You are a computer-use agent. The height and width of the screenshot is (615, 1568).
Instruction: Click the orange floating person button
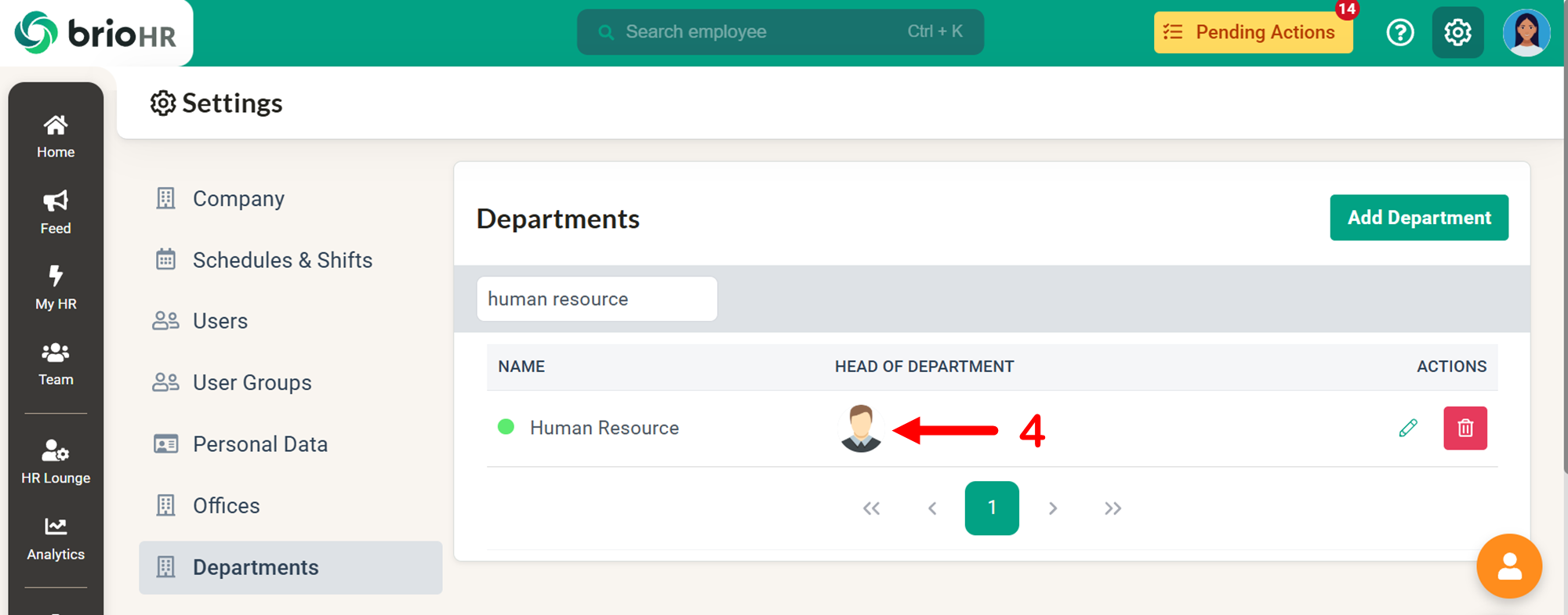coord(1508,566)
